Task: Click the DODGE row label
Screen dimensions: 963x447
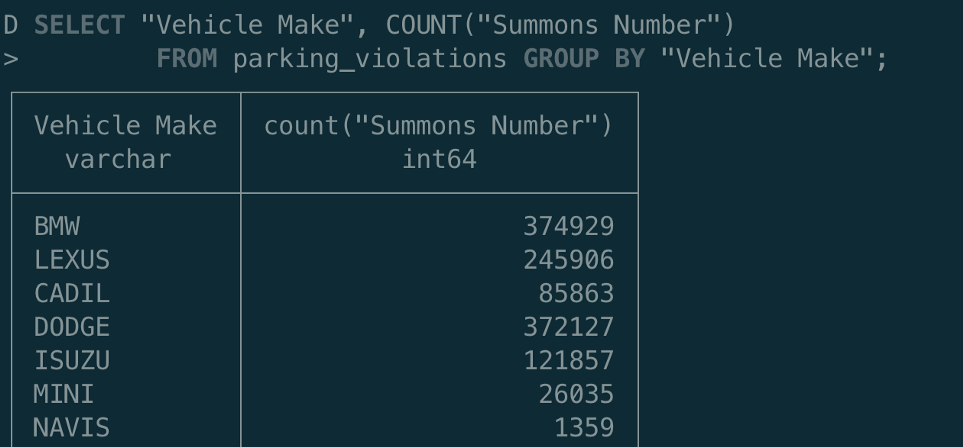Action: click(72, 327)
